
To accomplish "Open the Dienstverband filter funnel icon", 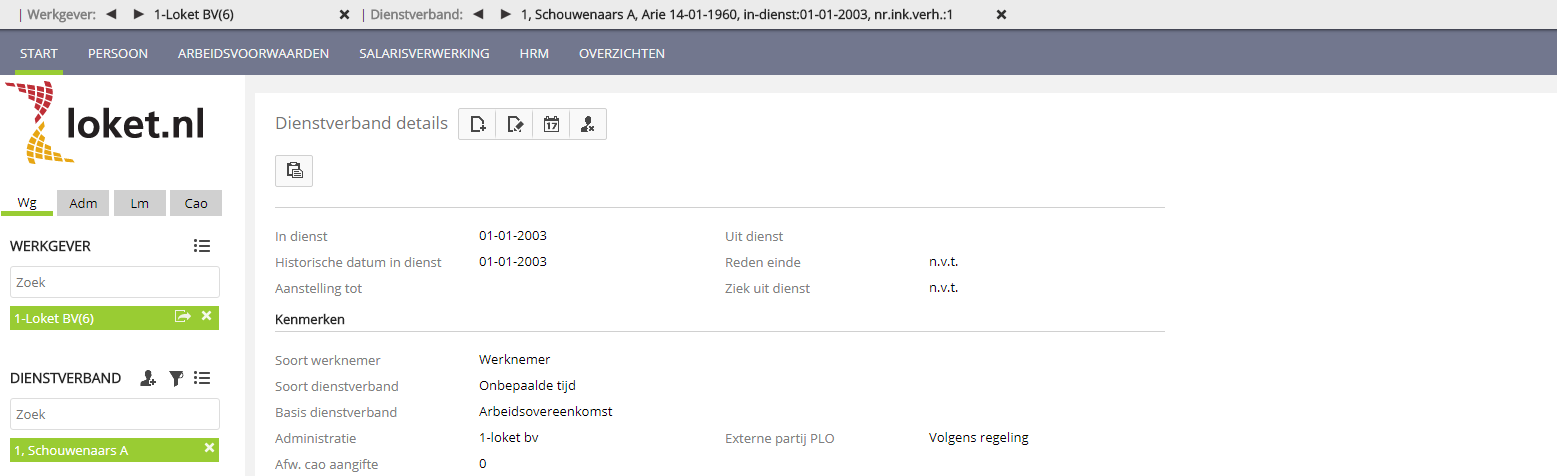I will [x=176, y=378].
